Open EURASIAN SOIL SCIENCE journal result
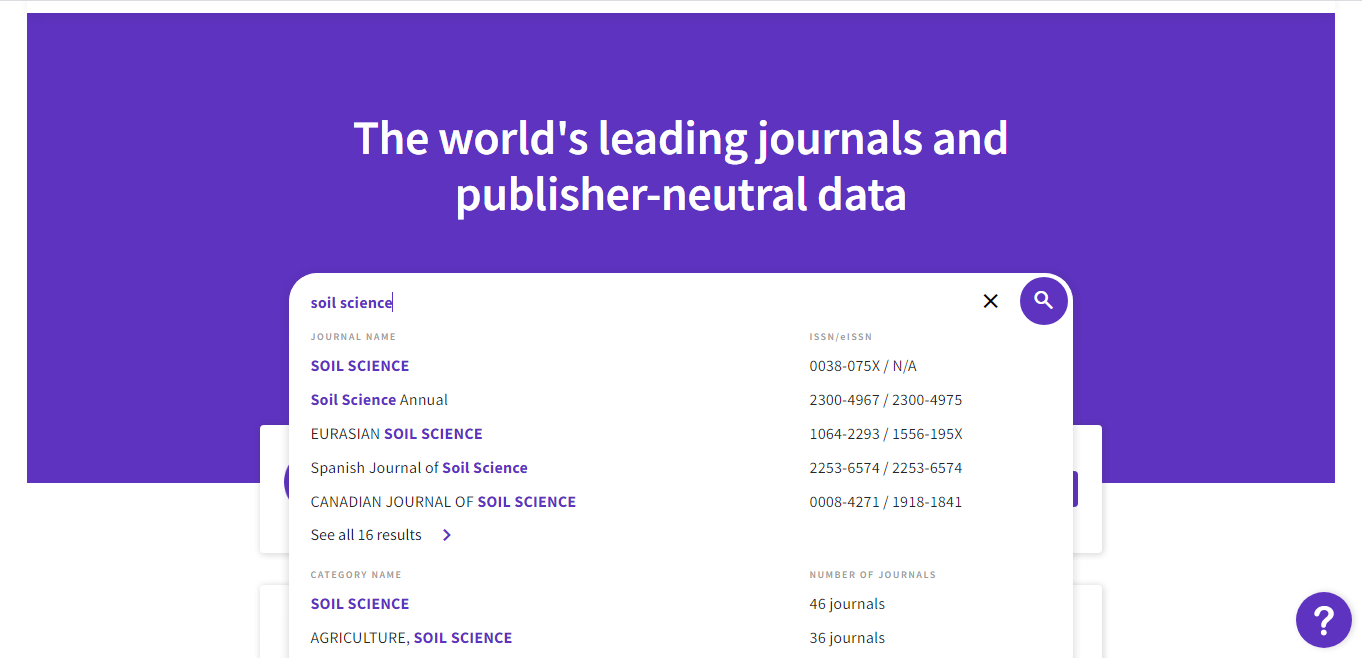The height and width of the screenshot is (658, 1362). pyautogui.click(x=397, y=434)
